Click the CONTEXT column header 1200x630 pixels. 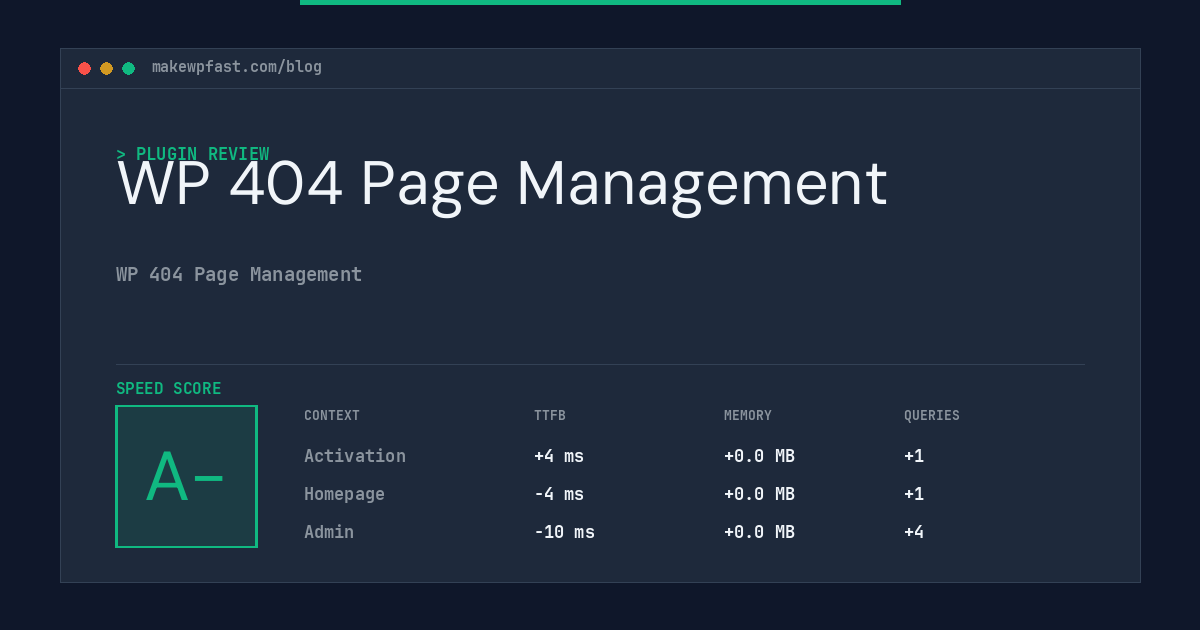pos(332,416)
